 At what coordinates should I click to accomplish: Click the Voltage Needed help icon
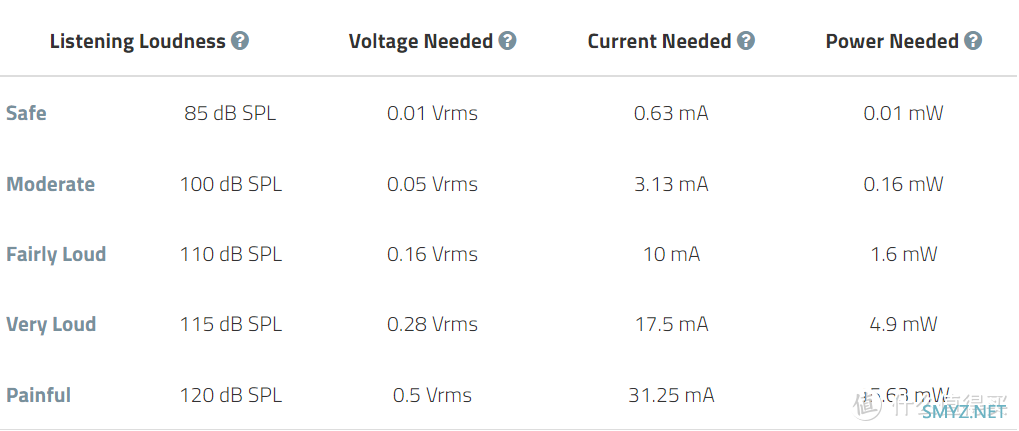click(x=508, y=42)
